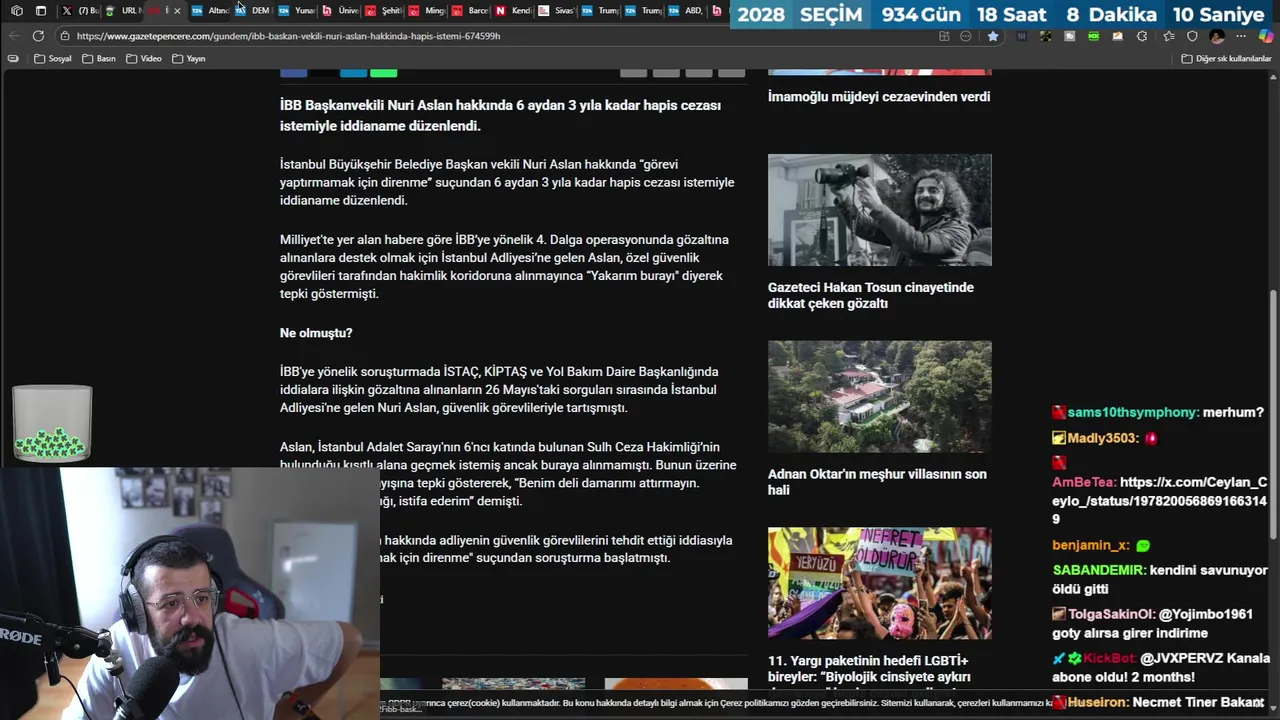Viewport: 1280px width, 720px height.
Task: Switch to the Sivas tab
Action: pos(557,11)
